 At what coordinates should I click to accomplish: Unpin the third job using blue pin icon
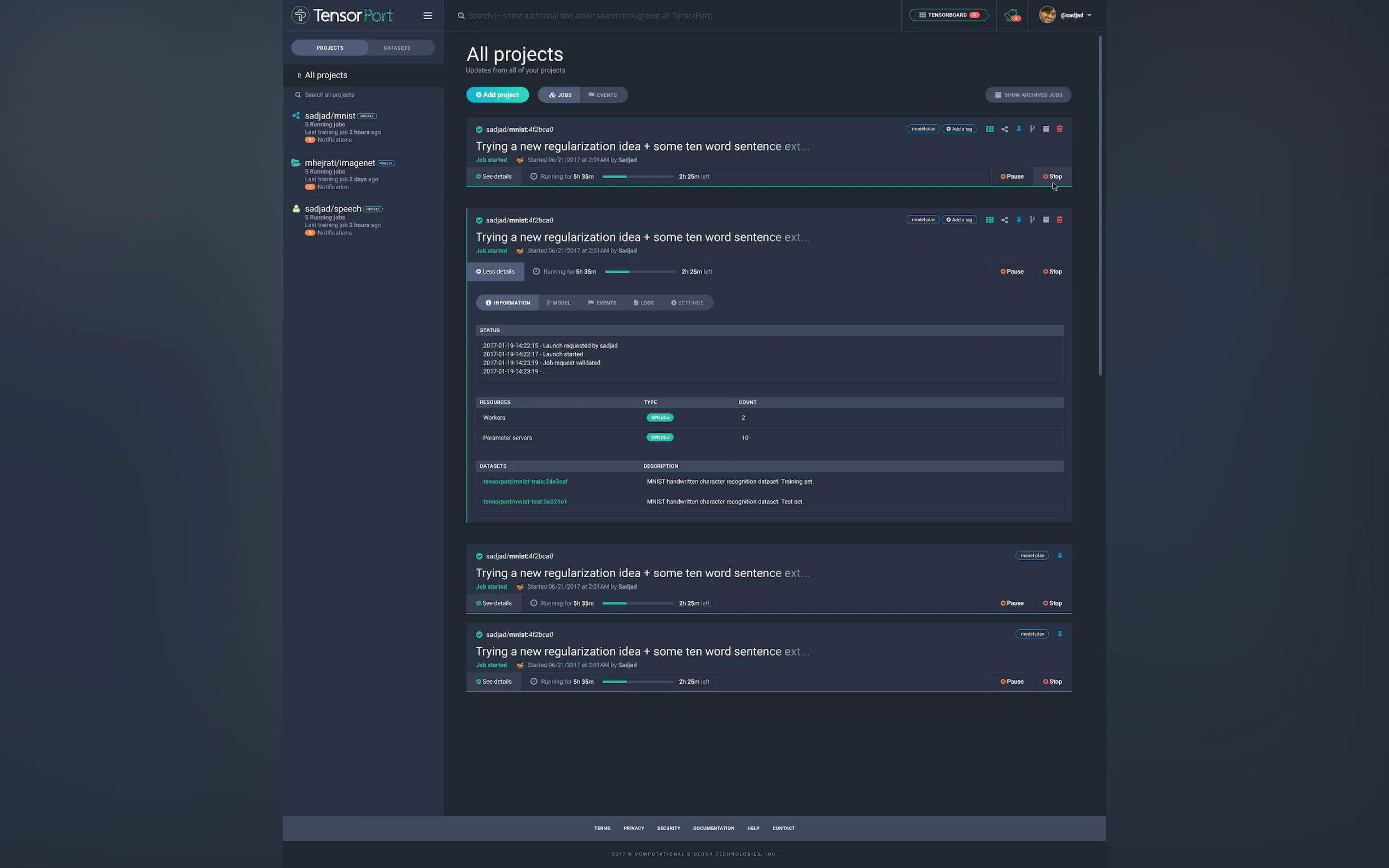pos(1059,556)
